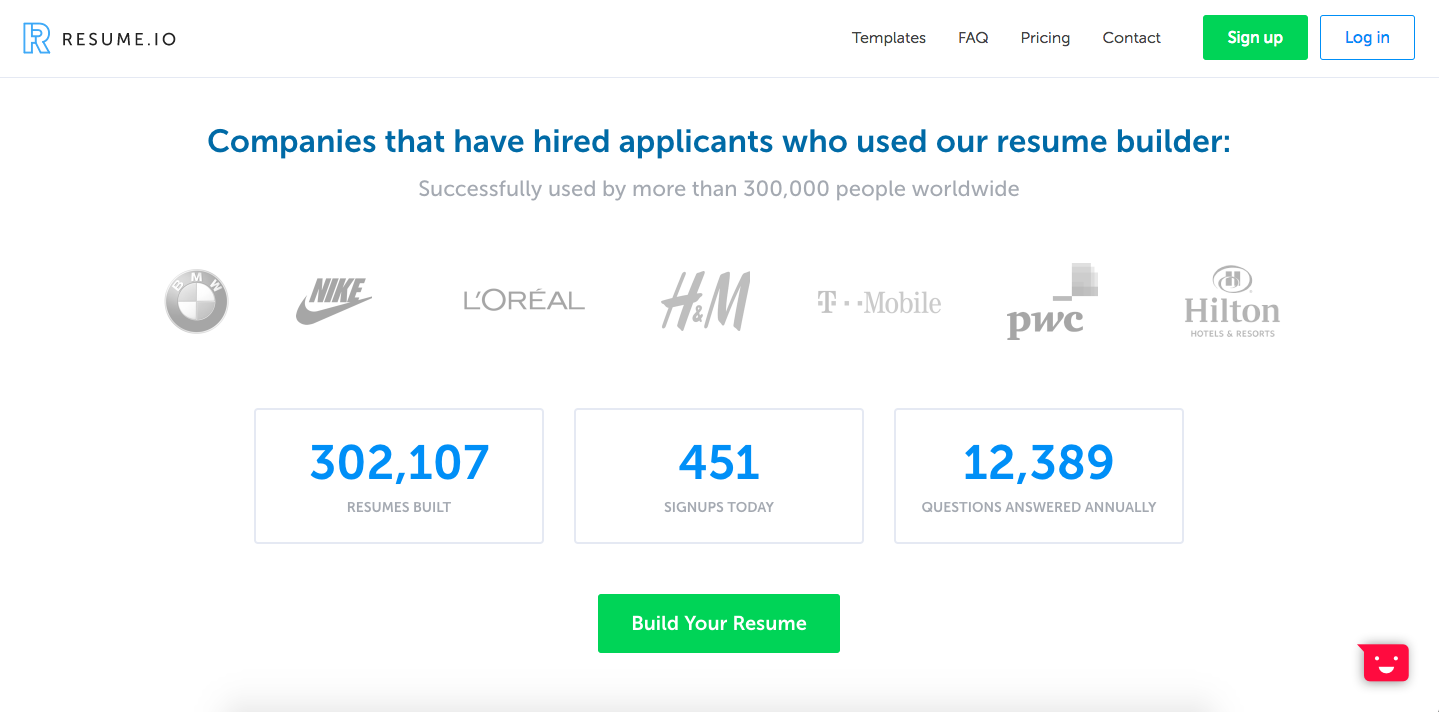This screenshot has height=712, width=1439.
Task: Select the 12,389 Questions Answered Annually card
Action: point(1039,476)
